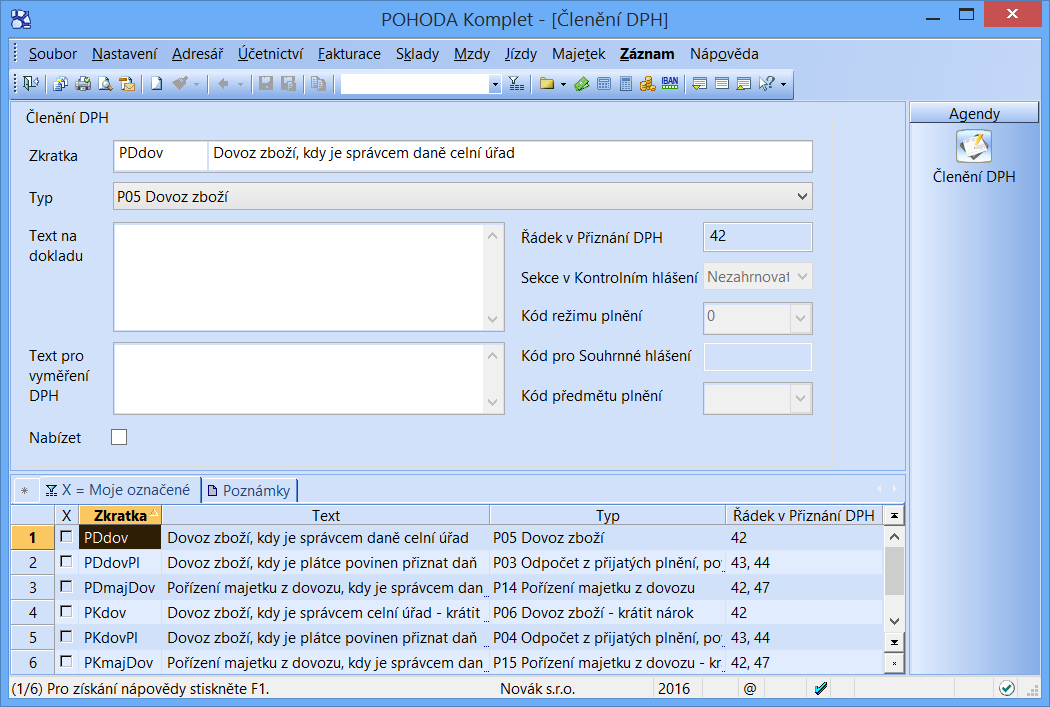Image resolution: width=1050 pixels, height=707 pixels.
Task: Click the yellow folder icon in toolbar
Action: [547, 84]
